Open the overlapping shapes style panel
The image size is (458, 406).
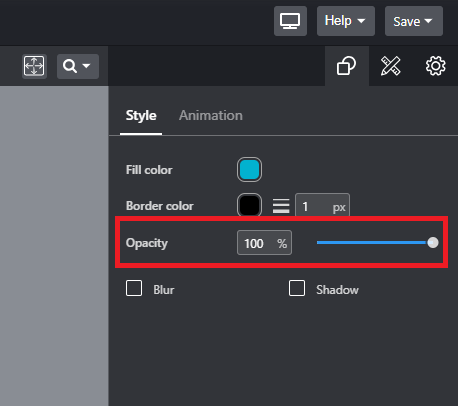click(346, 66)
